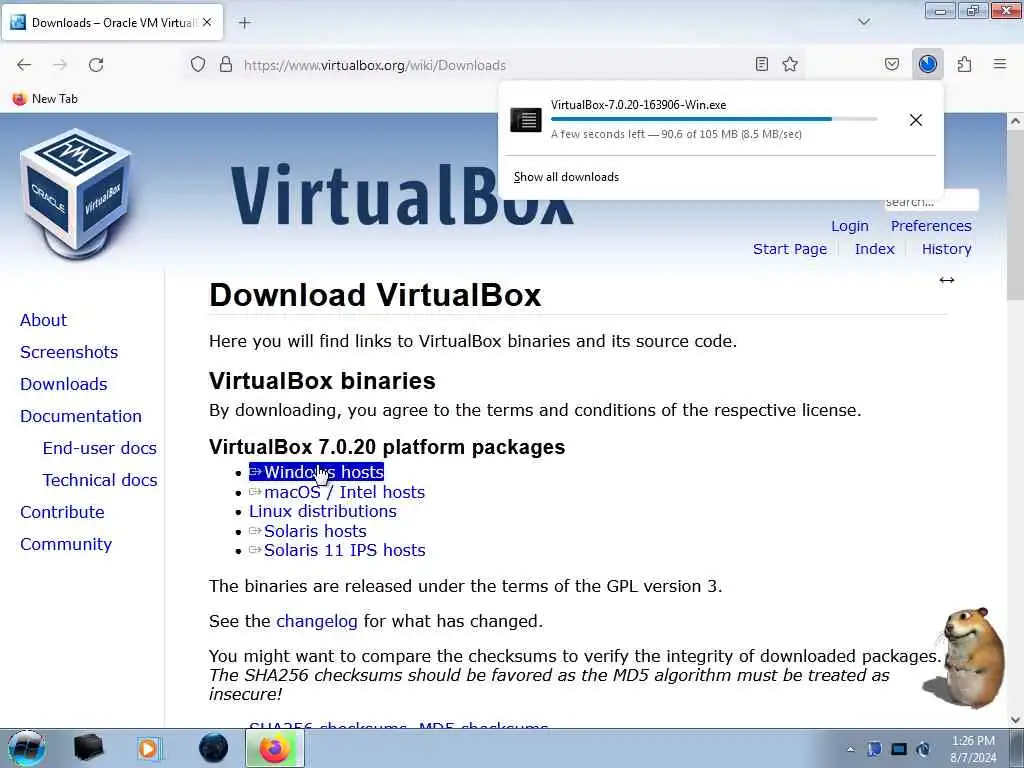The width and height of the screenshot is (1024, 768).
Task: Click the downloads progress toolbar icon
Action: tap(928, 64)
